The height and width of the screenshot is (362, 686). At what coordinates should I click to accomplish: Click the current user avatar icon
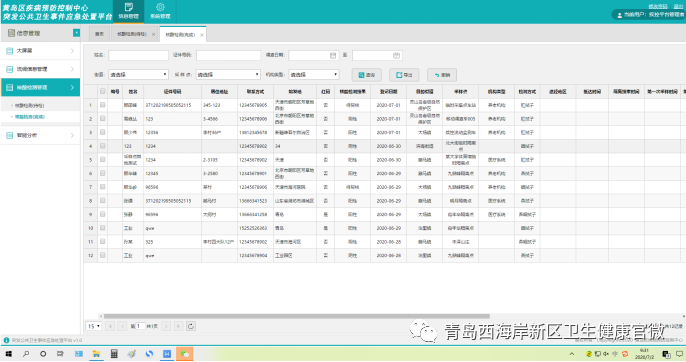[x=620, y=15]
